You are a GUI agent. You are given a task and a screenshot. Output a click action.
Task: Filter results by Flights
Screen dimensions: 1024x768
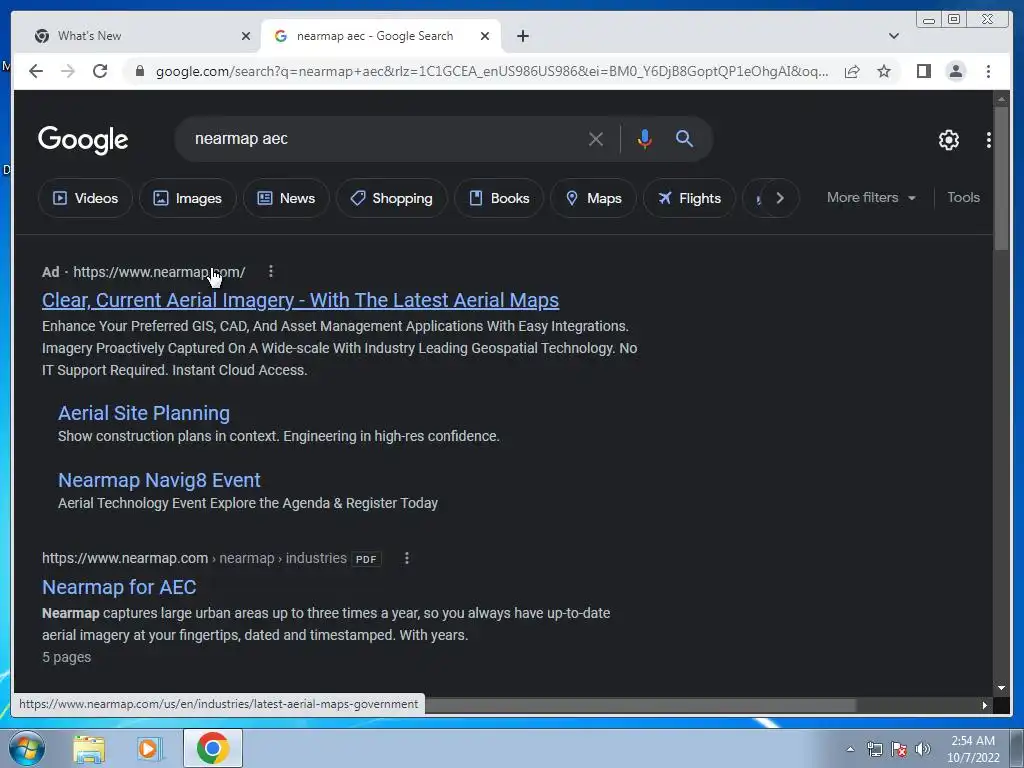tap(689, 198)
